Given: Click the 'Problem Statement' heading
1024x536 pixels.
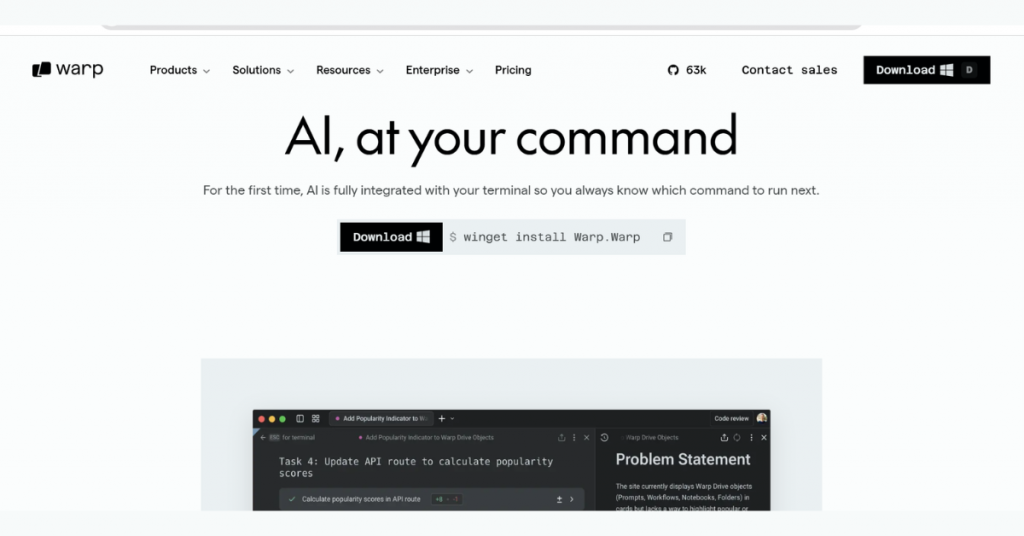Looking at the screenshot, I should tap(682, 460).
